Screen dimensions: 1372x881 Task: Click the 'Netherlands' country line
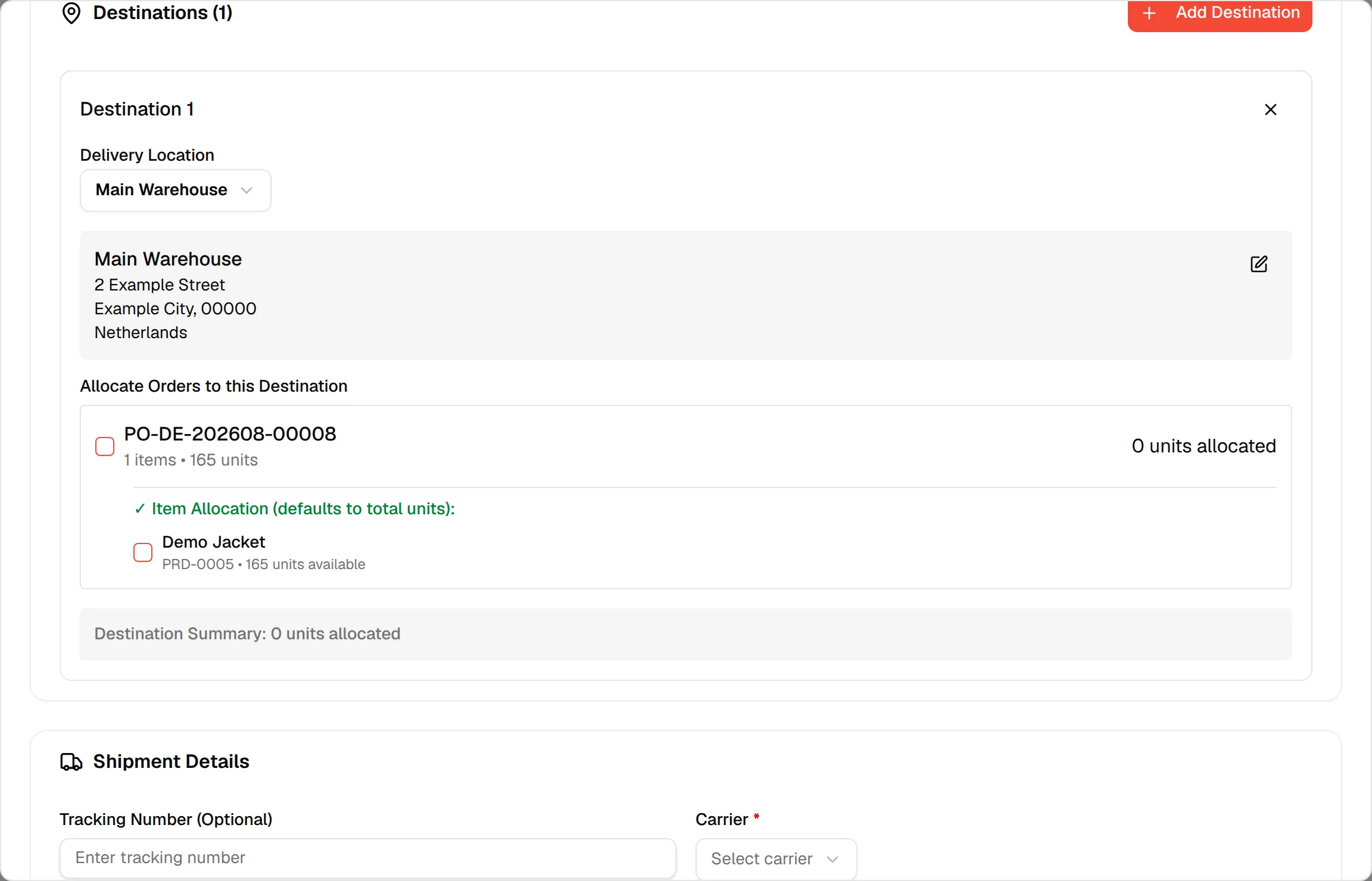[141, 333]
